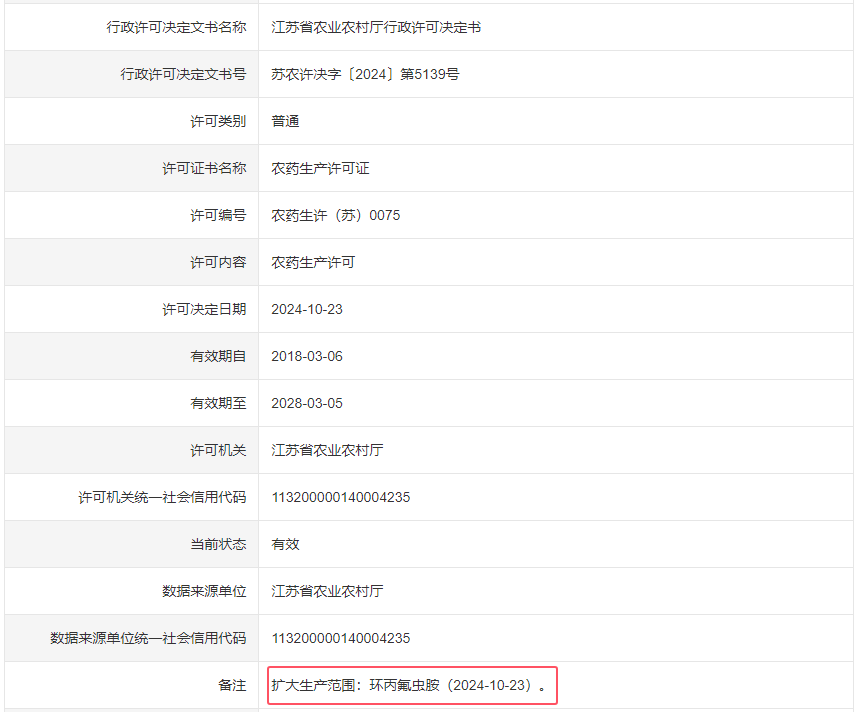Click the 备注 label
Viewport: 856px width, 712px height.
233,685
